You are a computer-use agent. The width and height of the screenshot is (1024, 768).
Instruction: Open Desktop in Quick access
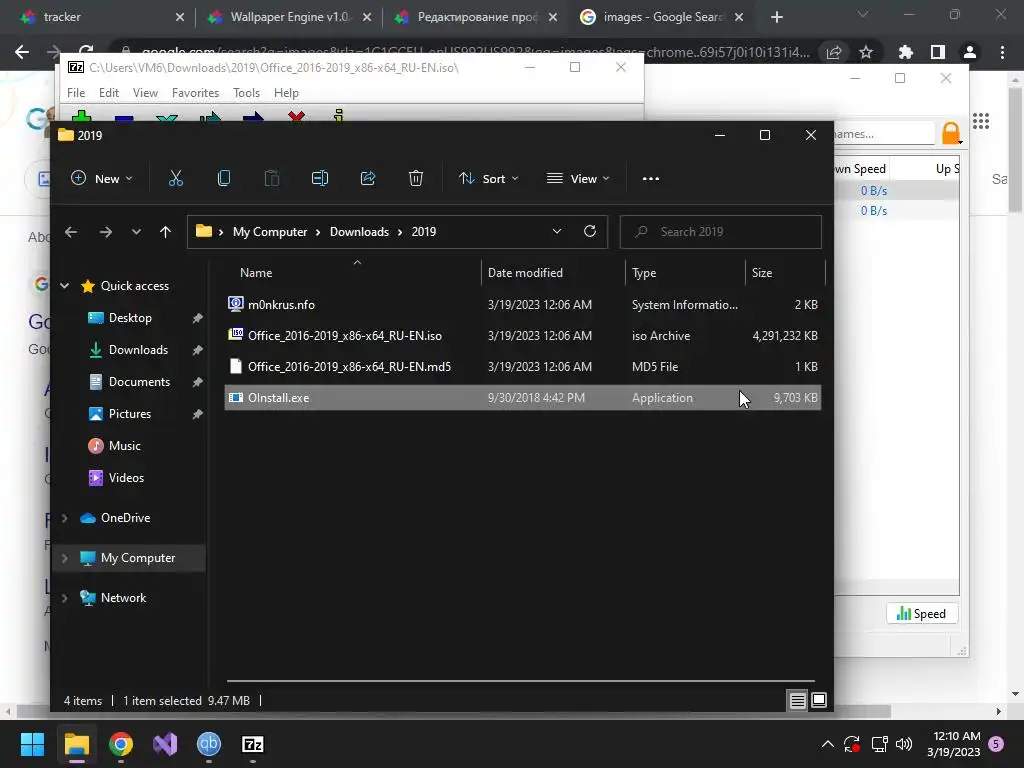click(x=130, y=318)
